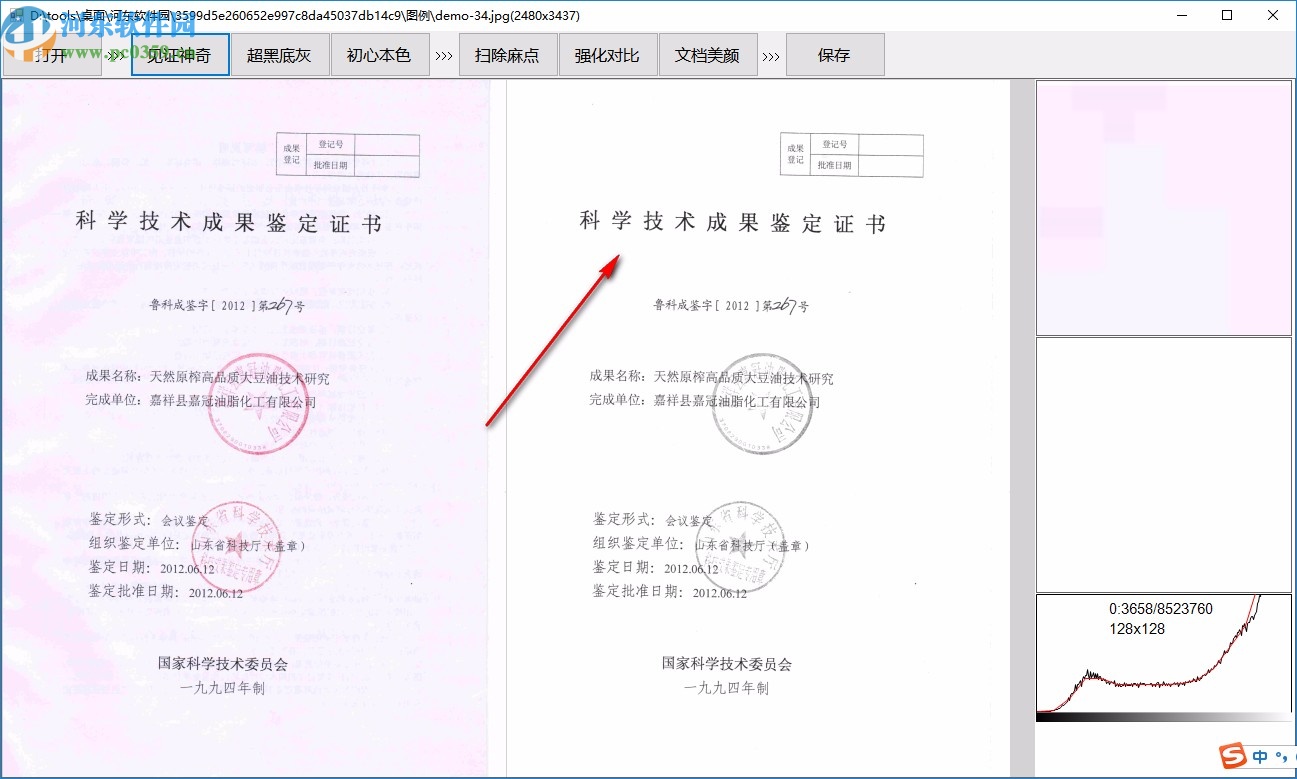This screenshot has width=1297, height=779.
Task: Open a new image with the 打开 button
Action: coord(51,55)
